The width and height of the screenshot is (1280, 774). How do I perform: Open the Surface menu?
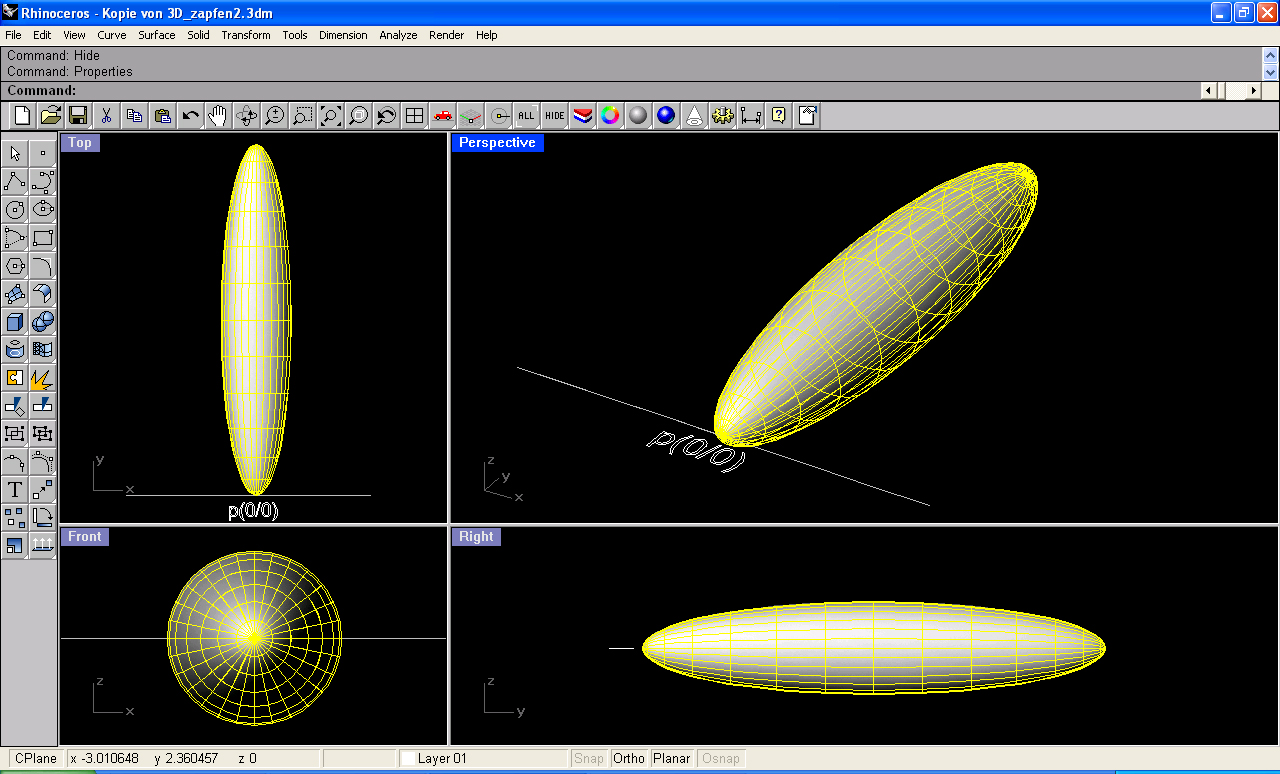(157, 35)
